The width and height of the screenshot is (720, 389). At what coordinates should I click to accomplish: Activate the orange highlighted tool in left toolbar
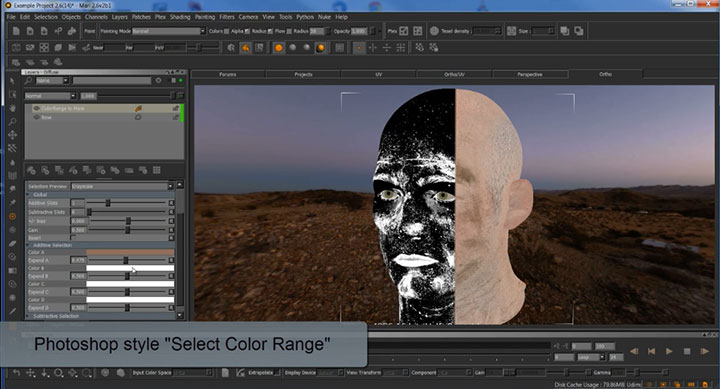[x=12, y=216]
